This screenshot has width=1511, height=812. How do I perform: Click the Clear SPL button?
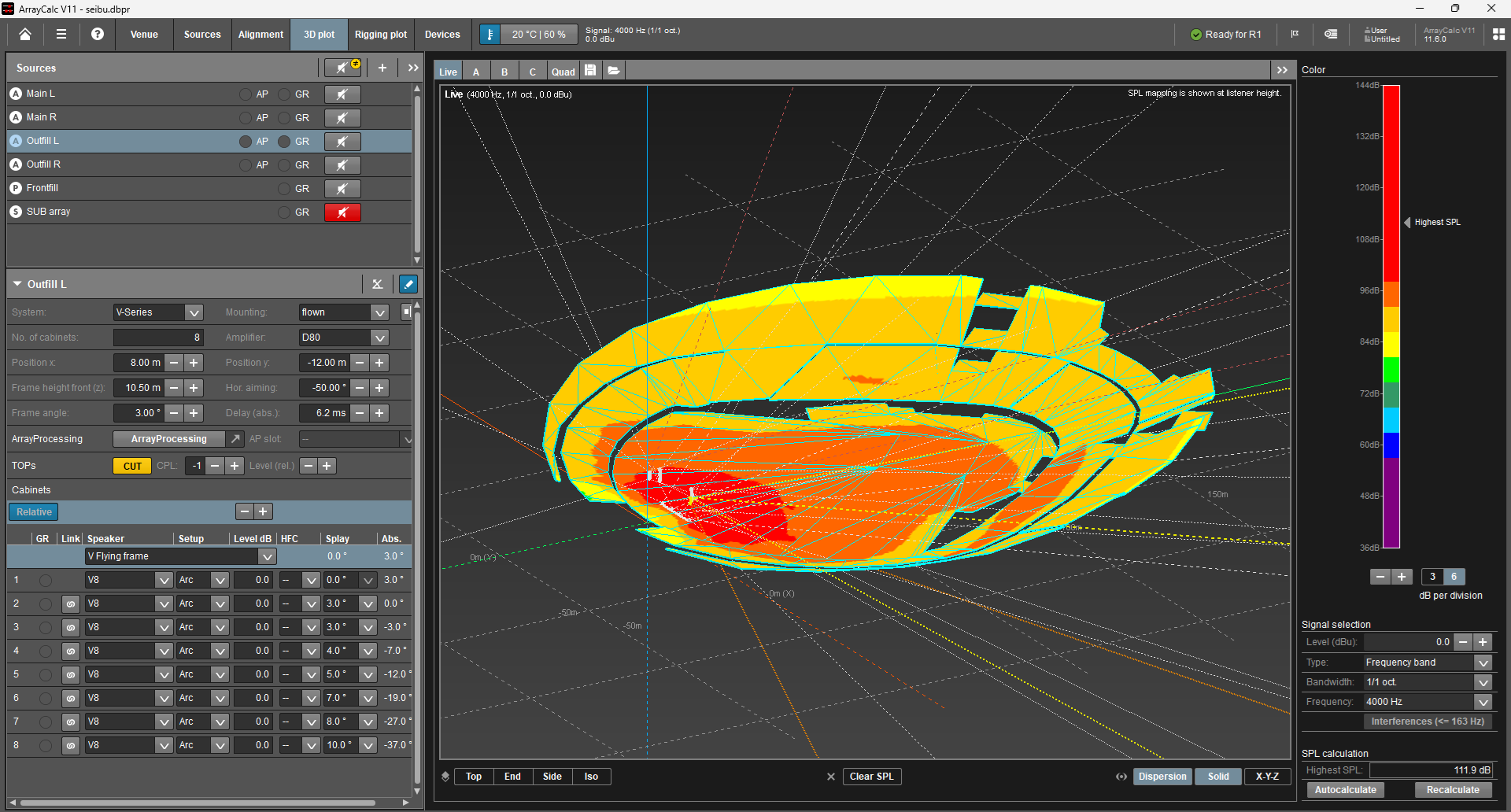(871, 777)
